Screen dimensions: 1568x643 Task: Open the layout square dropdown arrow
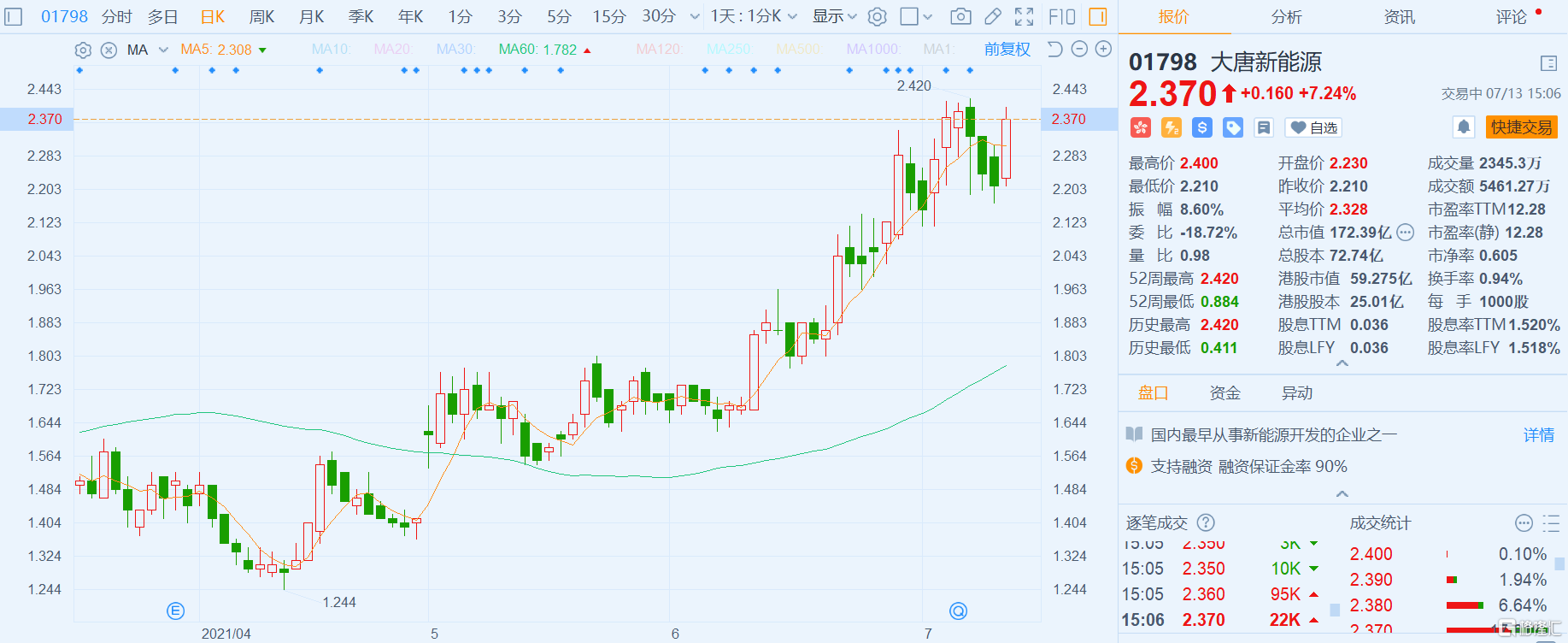pyautogui.click(x=928, y=16)
